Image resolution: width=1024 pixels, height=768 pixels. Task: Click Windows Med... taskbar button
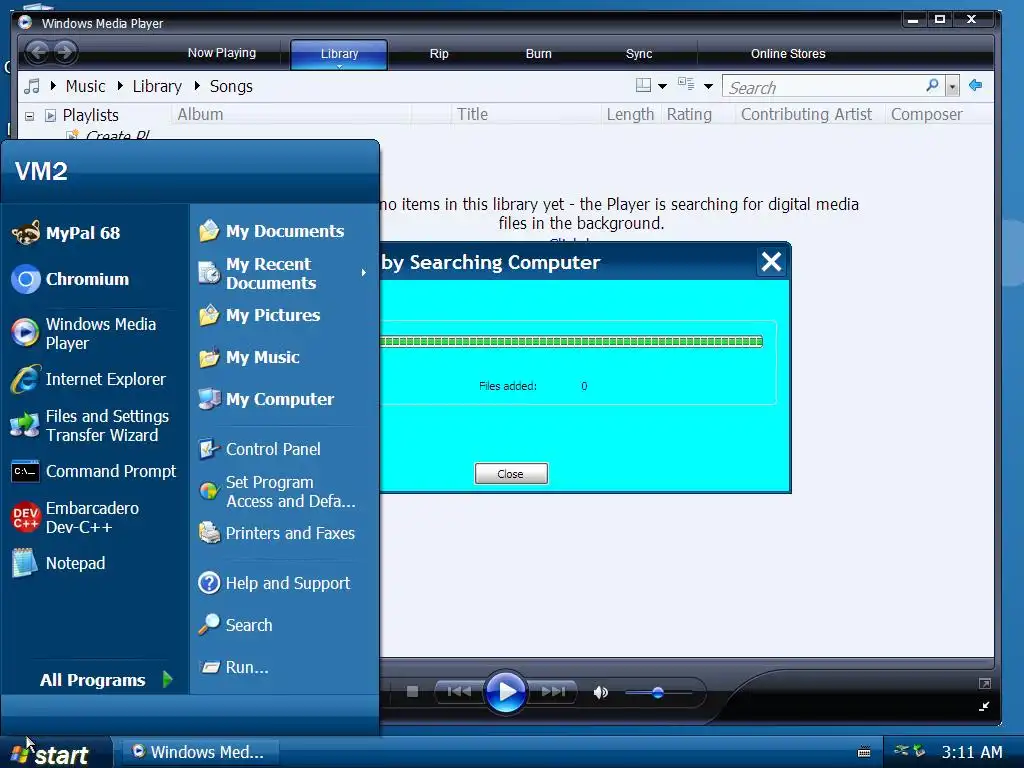click(x=200, y=752)
